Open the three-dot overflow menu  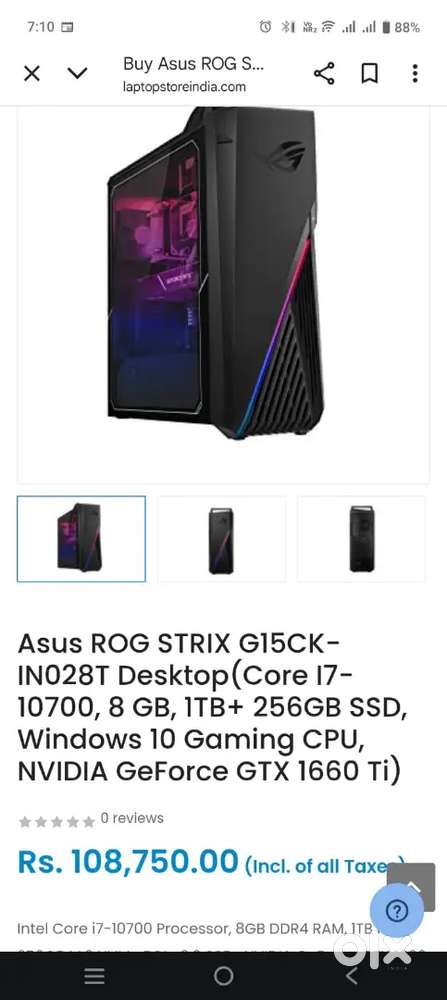415,74
